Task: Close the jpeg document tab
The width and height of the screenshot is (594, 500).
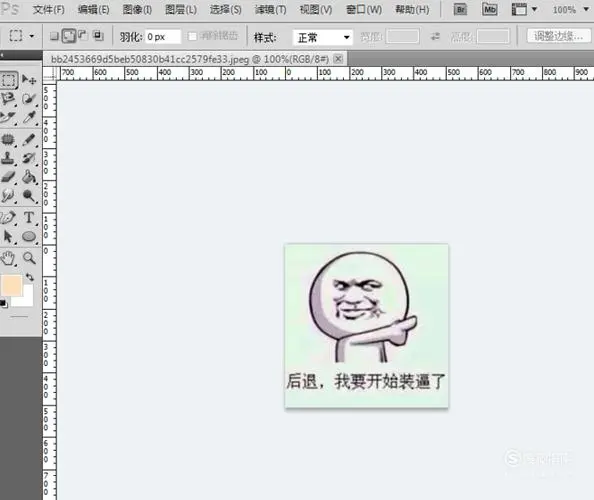Action: pos(338,59)
